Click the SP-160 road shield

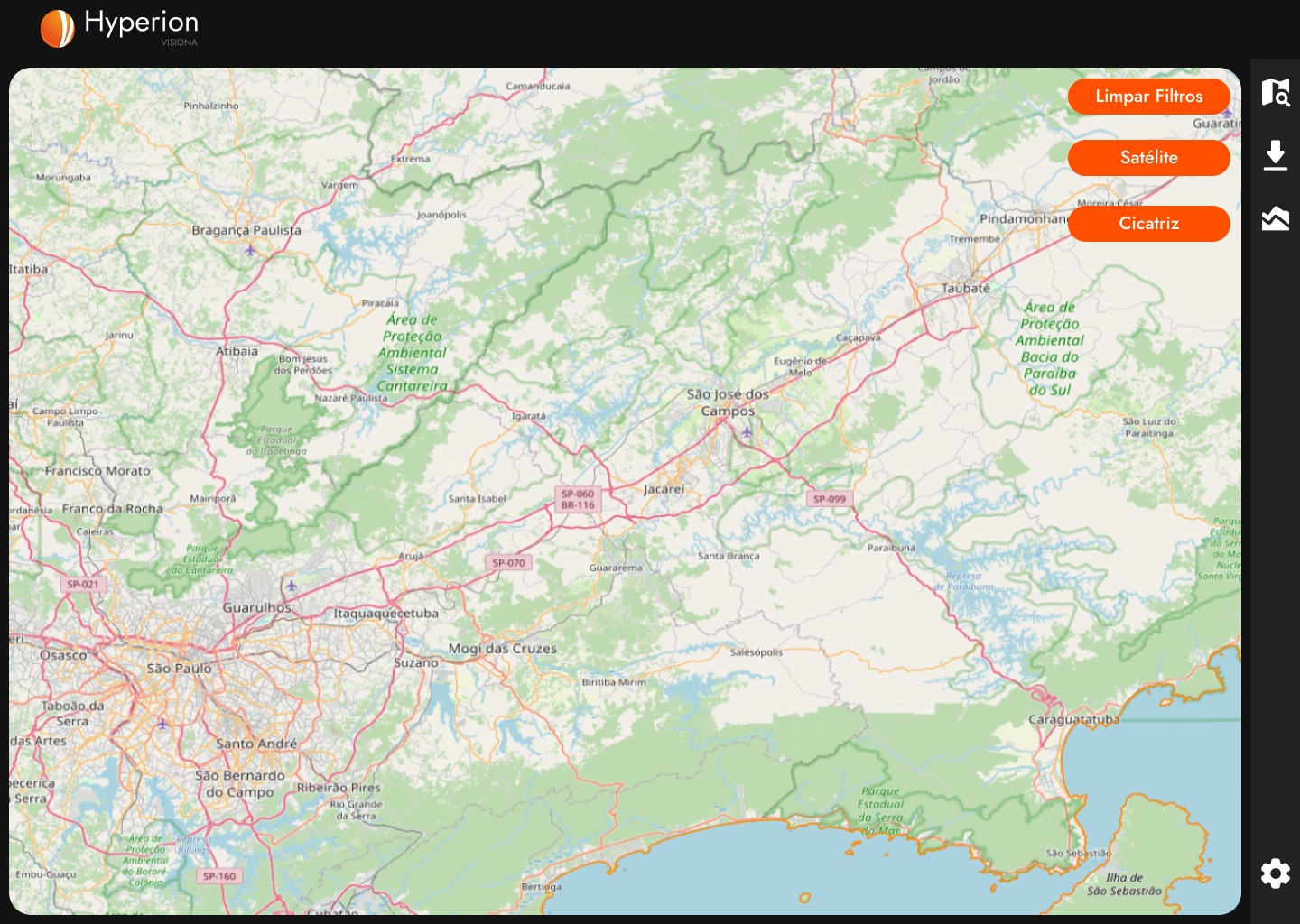point(219,876)
